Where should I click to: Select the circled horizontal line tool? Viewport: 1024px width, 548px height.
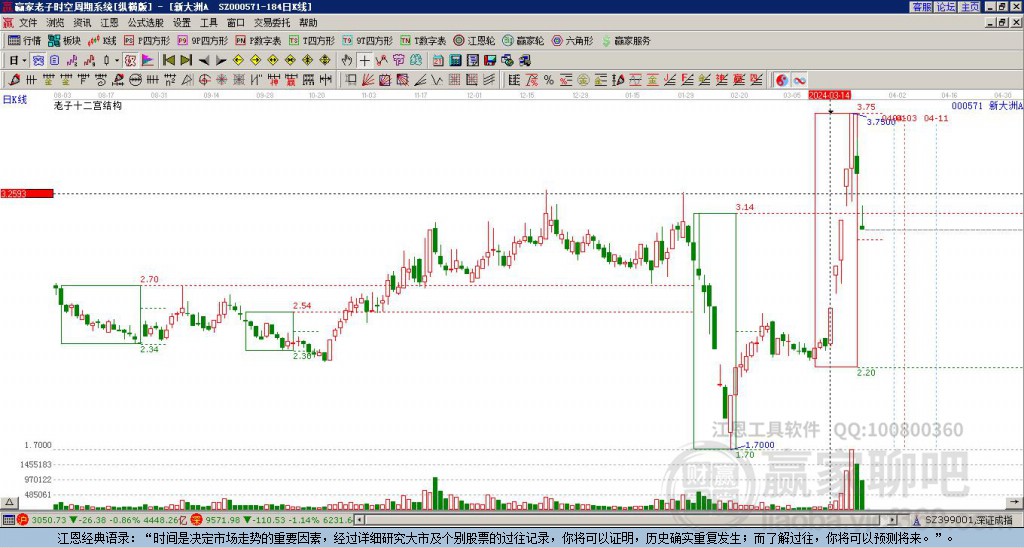[136, 80]
